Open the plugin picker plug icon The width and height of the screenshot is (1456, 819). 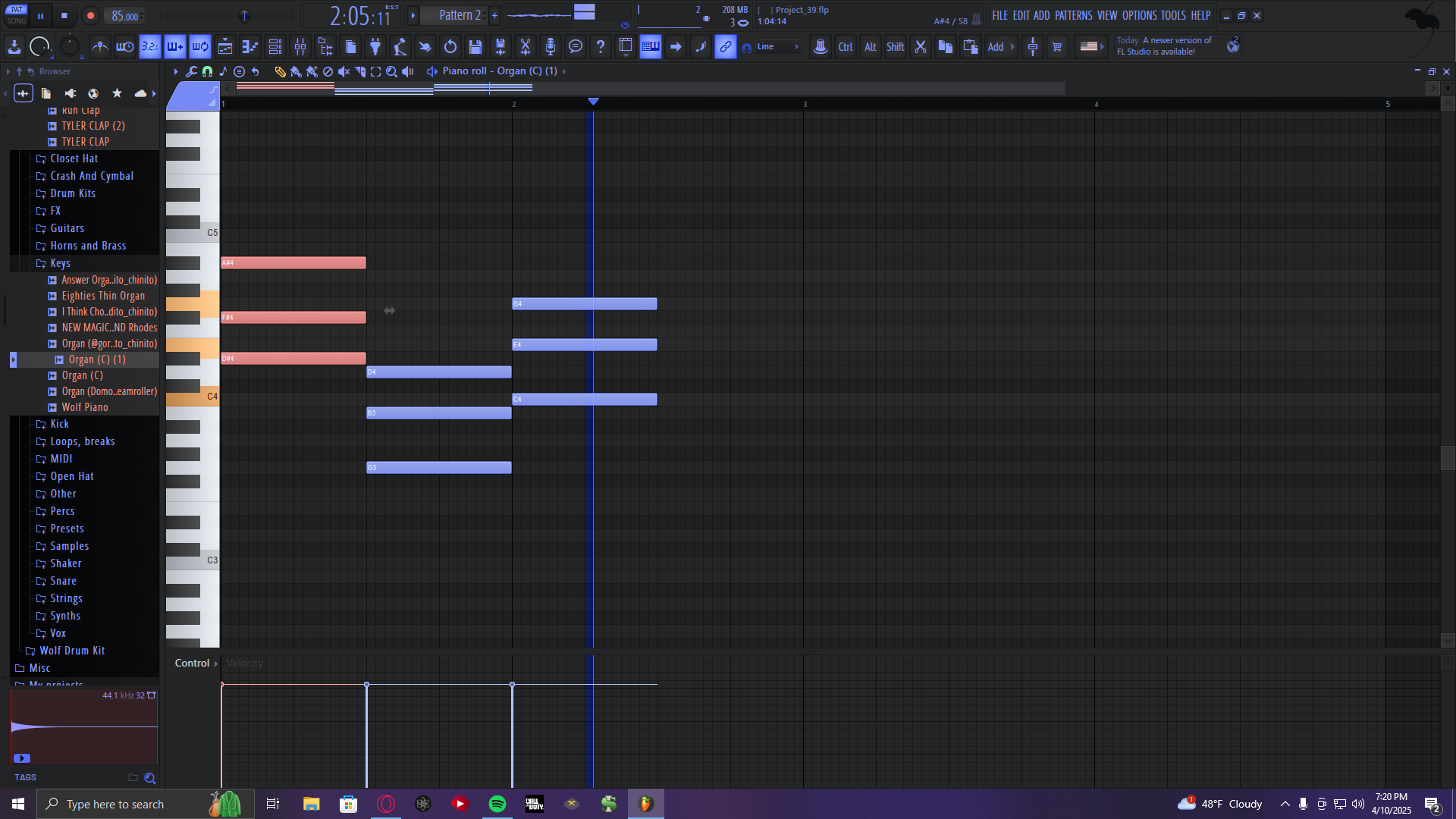coord(375,47)
